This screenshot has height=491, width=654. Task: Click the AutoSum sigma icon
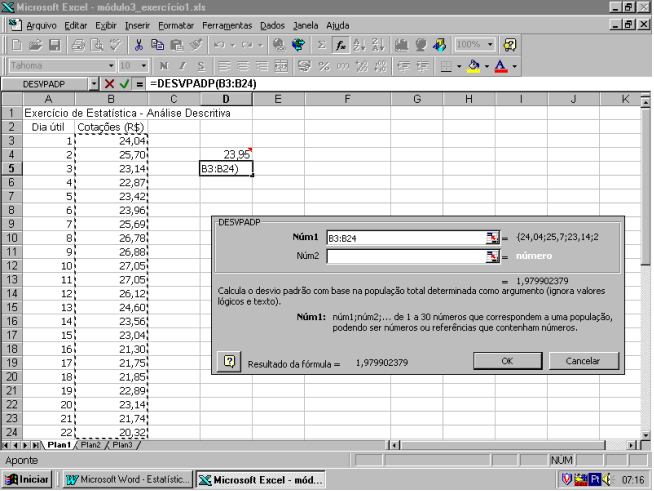point(321,45)
